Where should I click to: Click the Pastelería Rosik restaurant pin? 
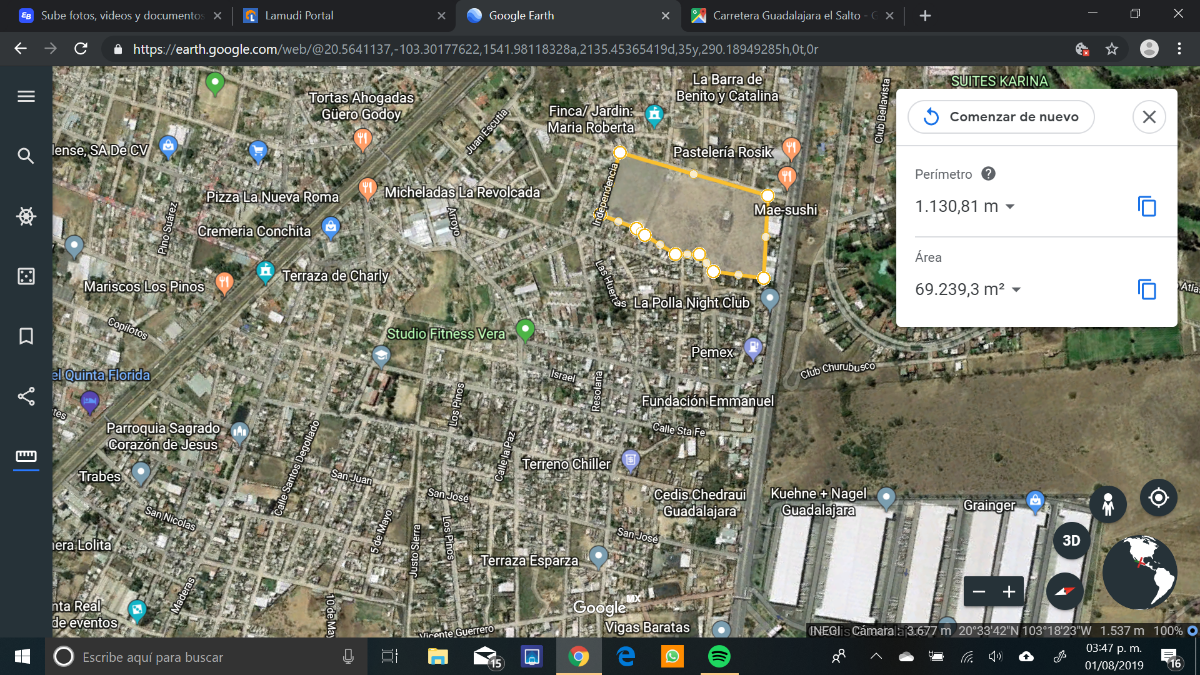791,150
